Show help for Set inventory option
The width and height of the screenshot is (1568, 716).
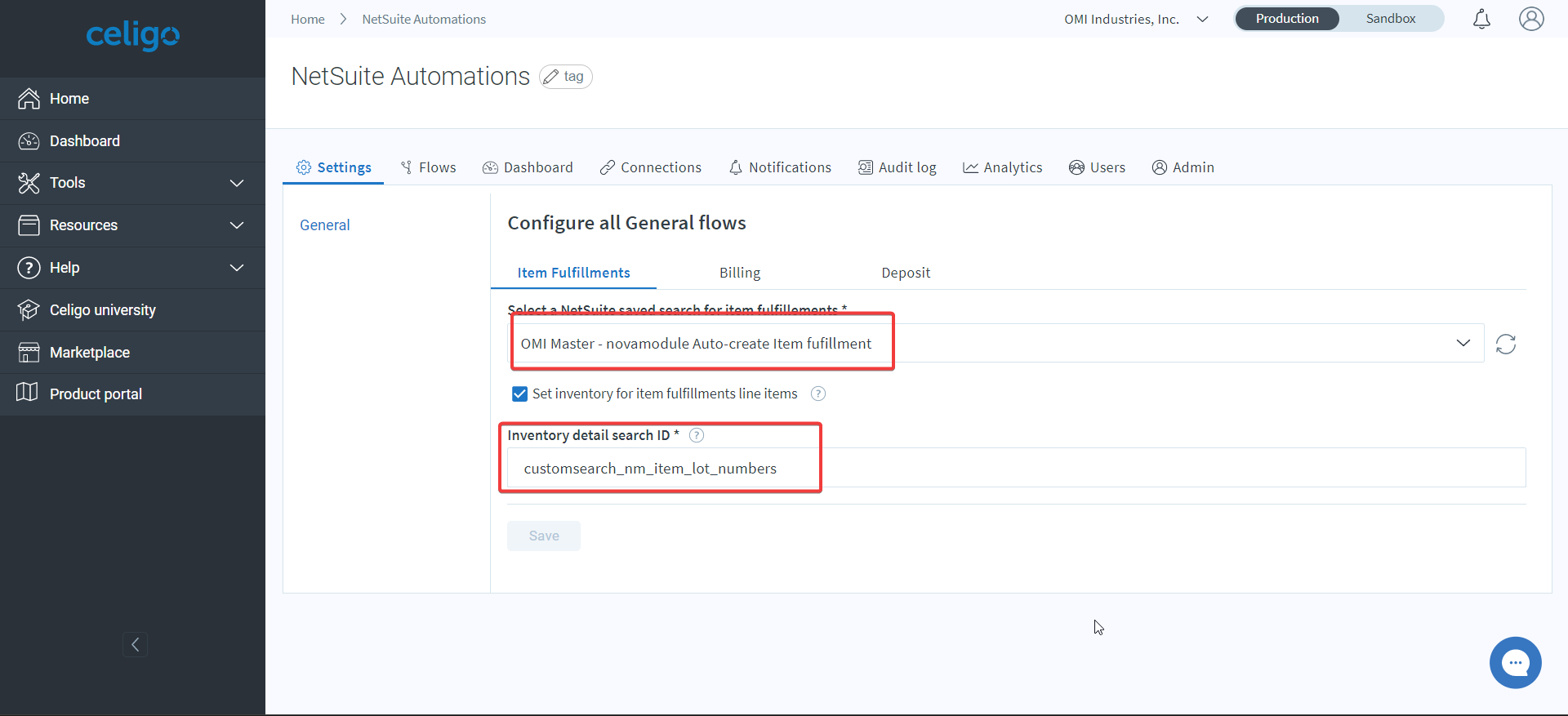[818, 394]
